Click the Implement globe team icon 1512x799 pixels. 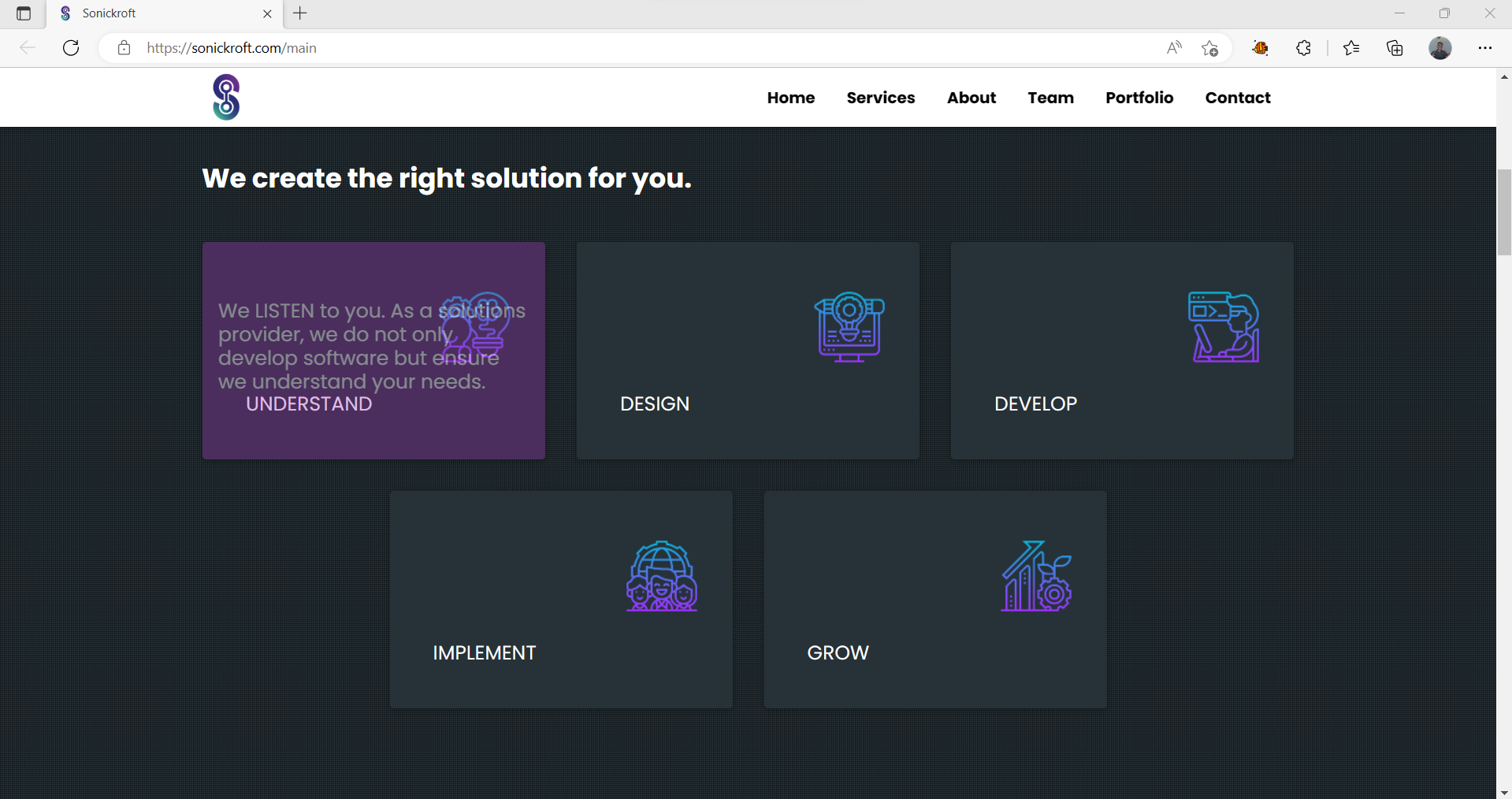point(662,576)
